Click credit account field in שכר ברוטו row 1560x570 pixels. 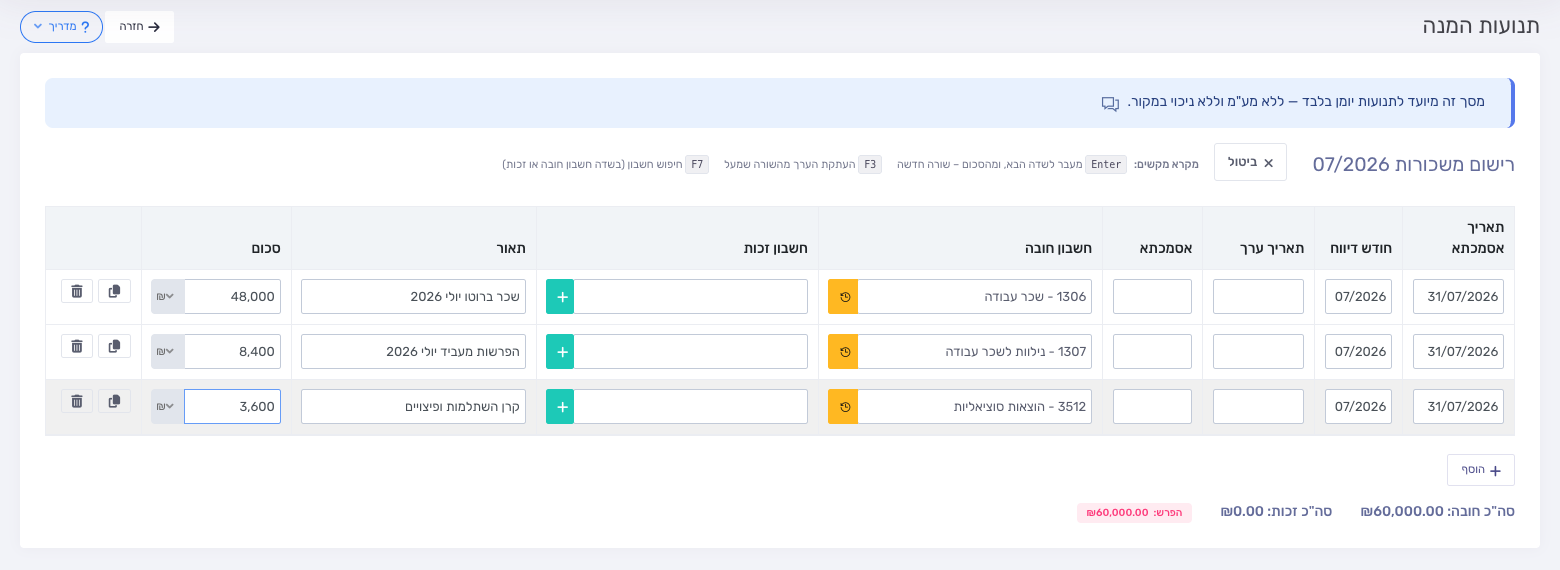click(x=691, y=297)
